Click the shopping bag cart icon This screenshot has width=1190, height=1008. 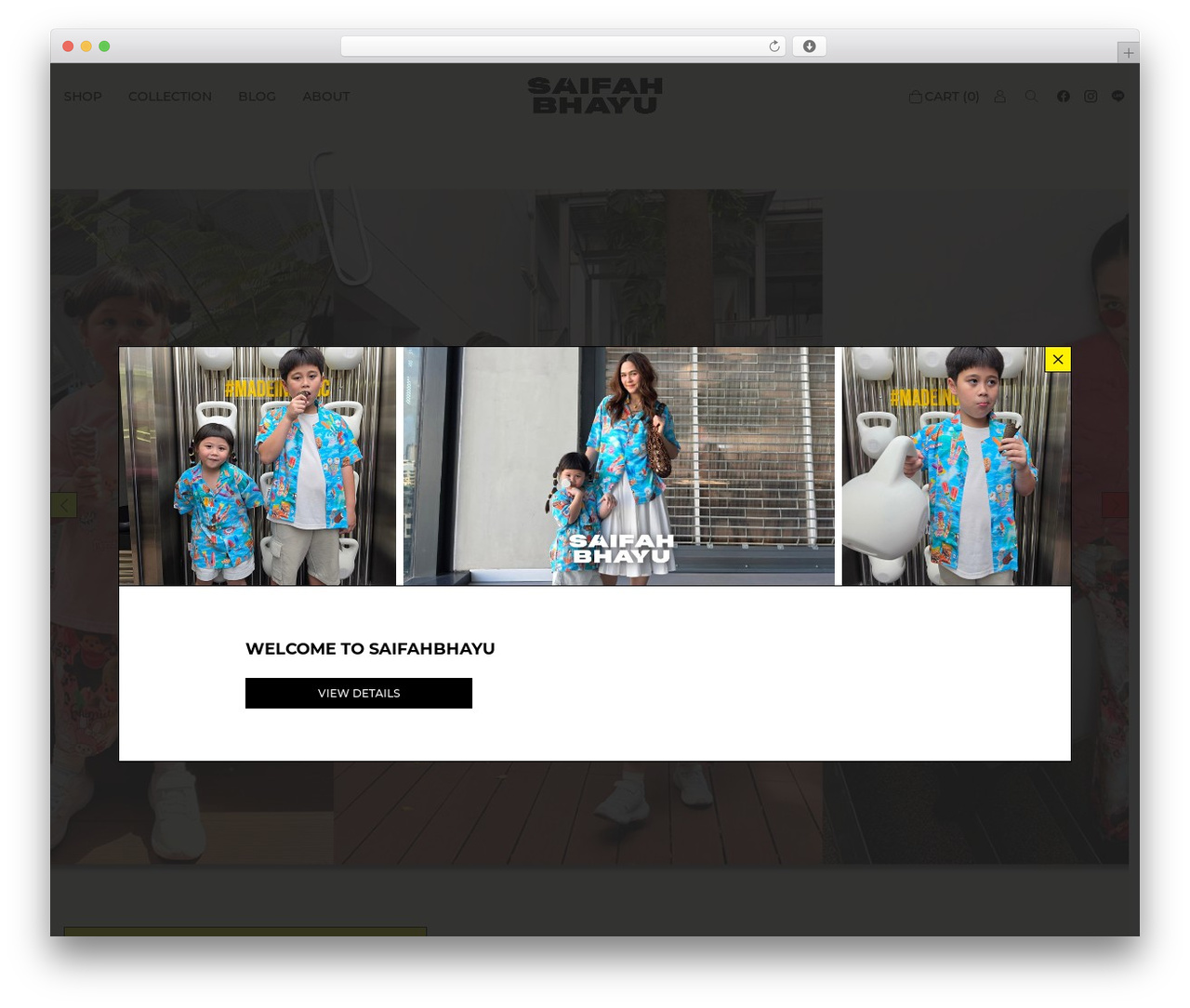916,96
